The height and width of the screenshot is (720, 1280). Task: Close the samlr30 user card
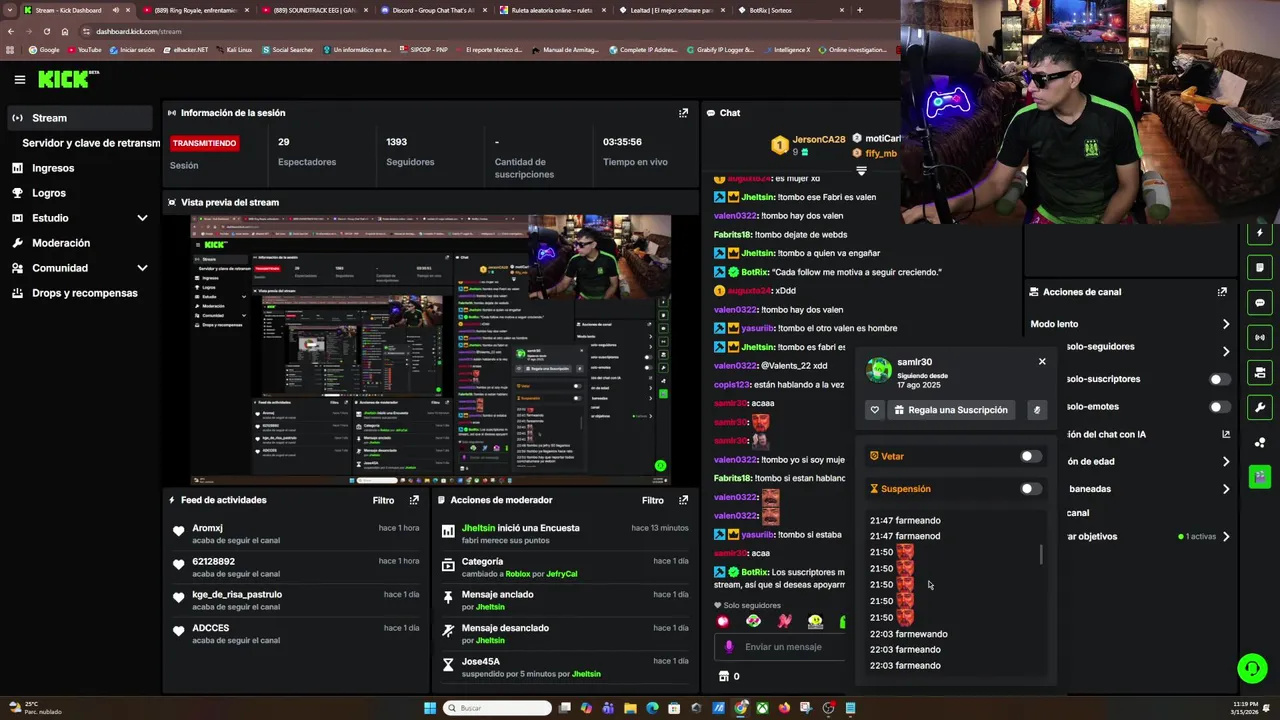[1042, 362]
